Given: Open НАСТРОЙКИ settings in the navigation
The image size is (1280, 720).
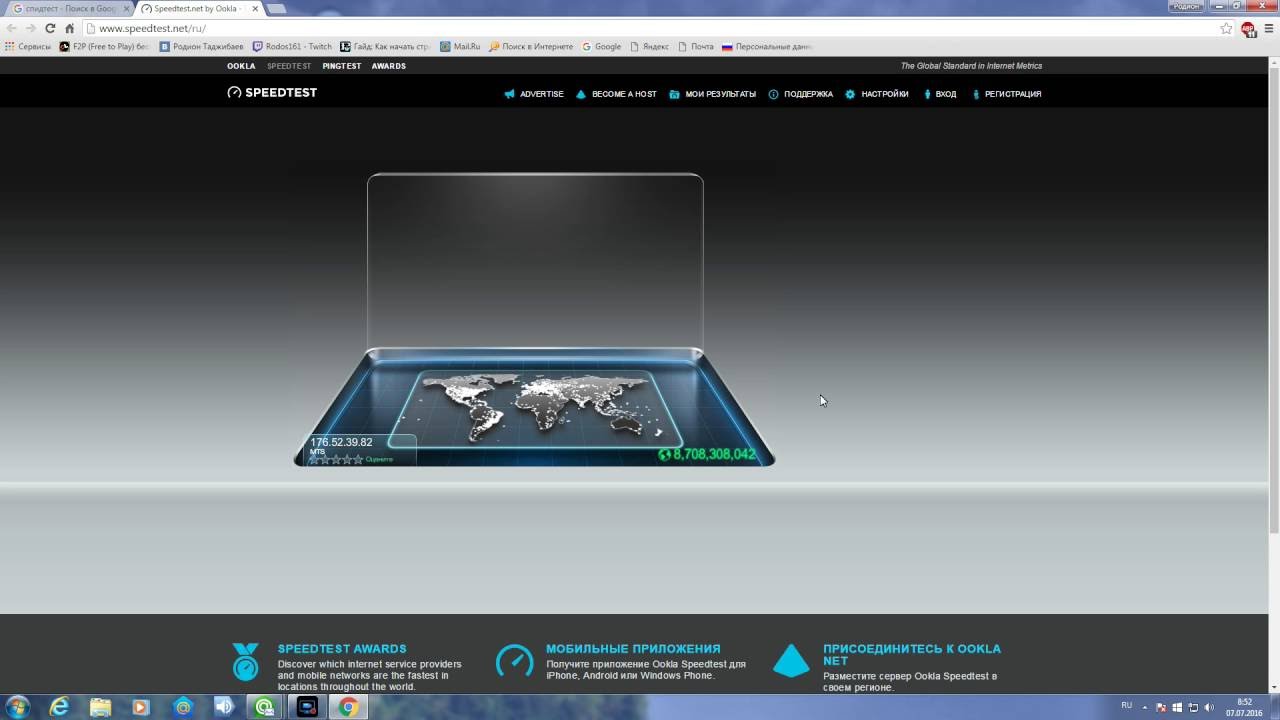Looking at the screenshot, I should click(x=877, y=94).
